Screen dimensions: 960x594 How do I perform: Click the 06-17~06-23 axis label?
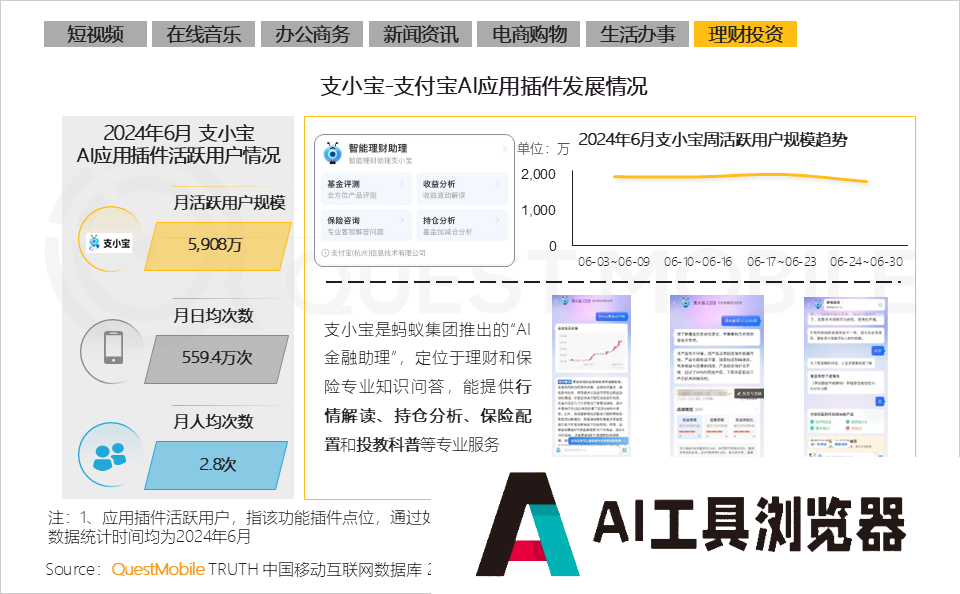click(x=782, y=262)
